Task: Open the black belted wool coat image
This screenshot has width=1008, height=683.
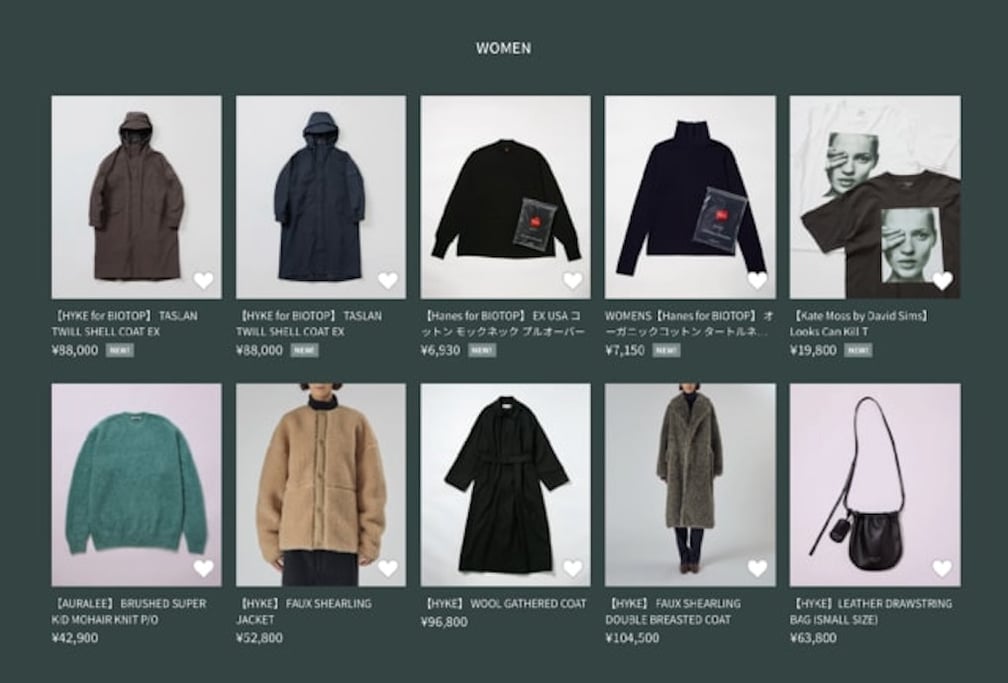Action: [505, 485]
